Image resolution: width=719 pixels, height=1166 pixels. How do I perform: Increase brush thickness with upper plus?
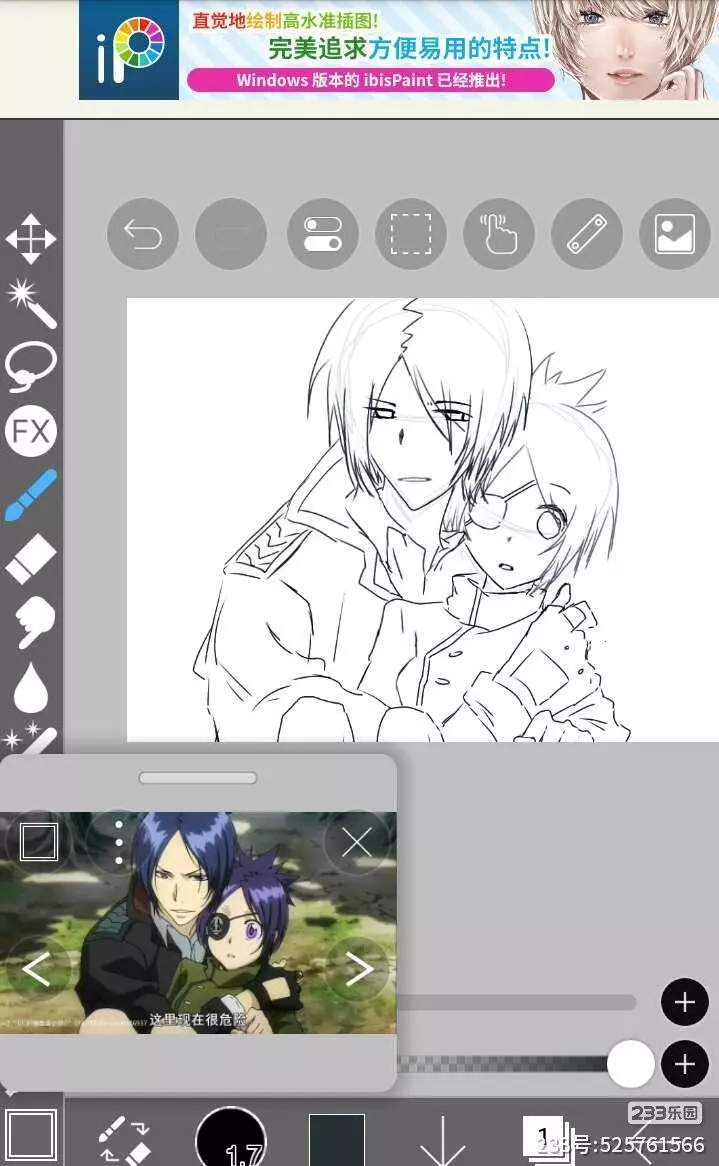coord(685,1002)
